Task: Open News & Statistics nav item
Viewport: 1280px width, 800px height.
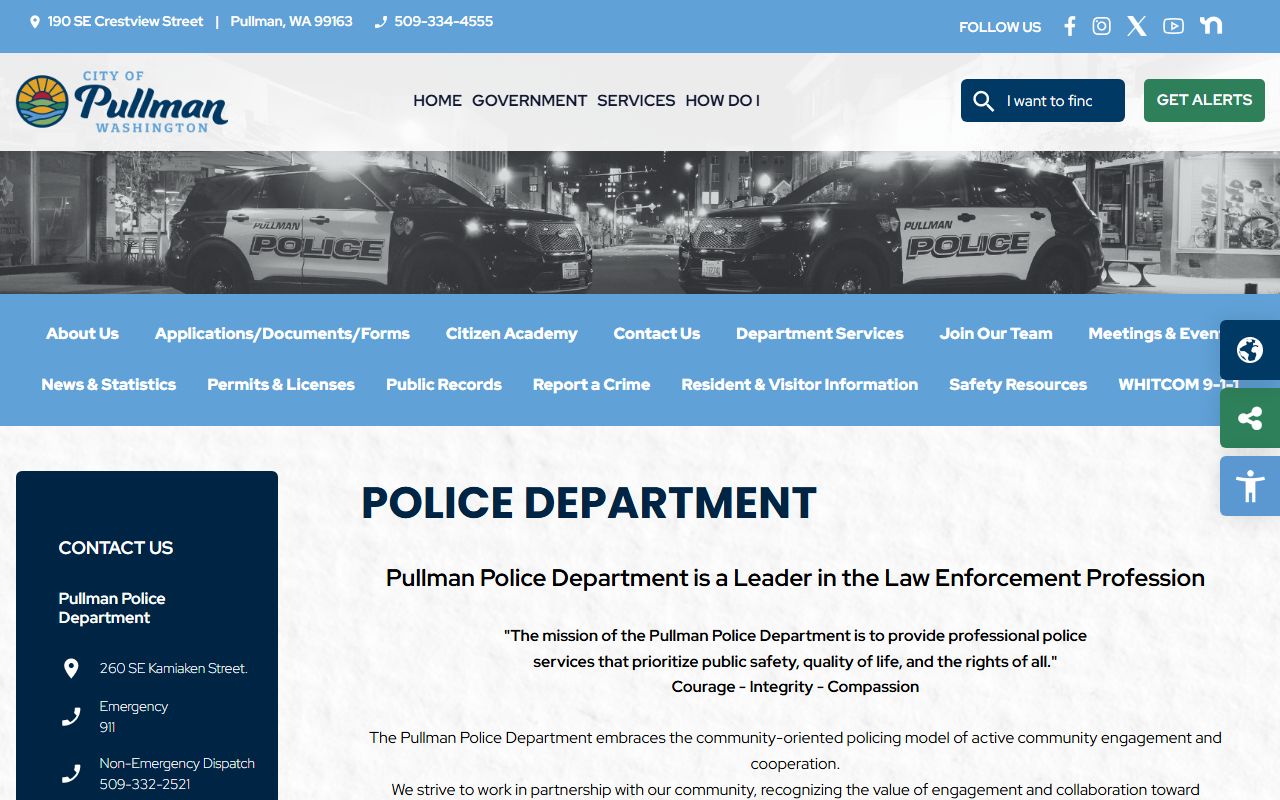Action: click(x=108, y=384)
